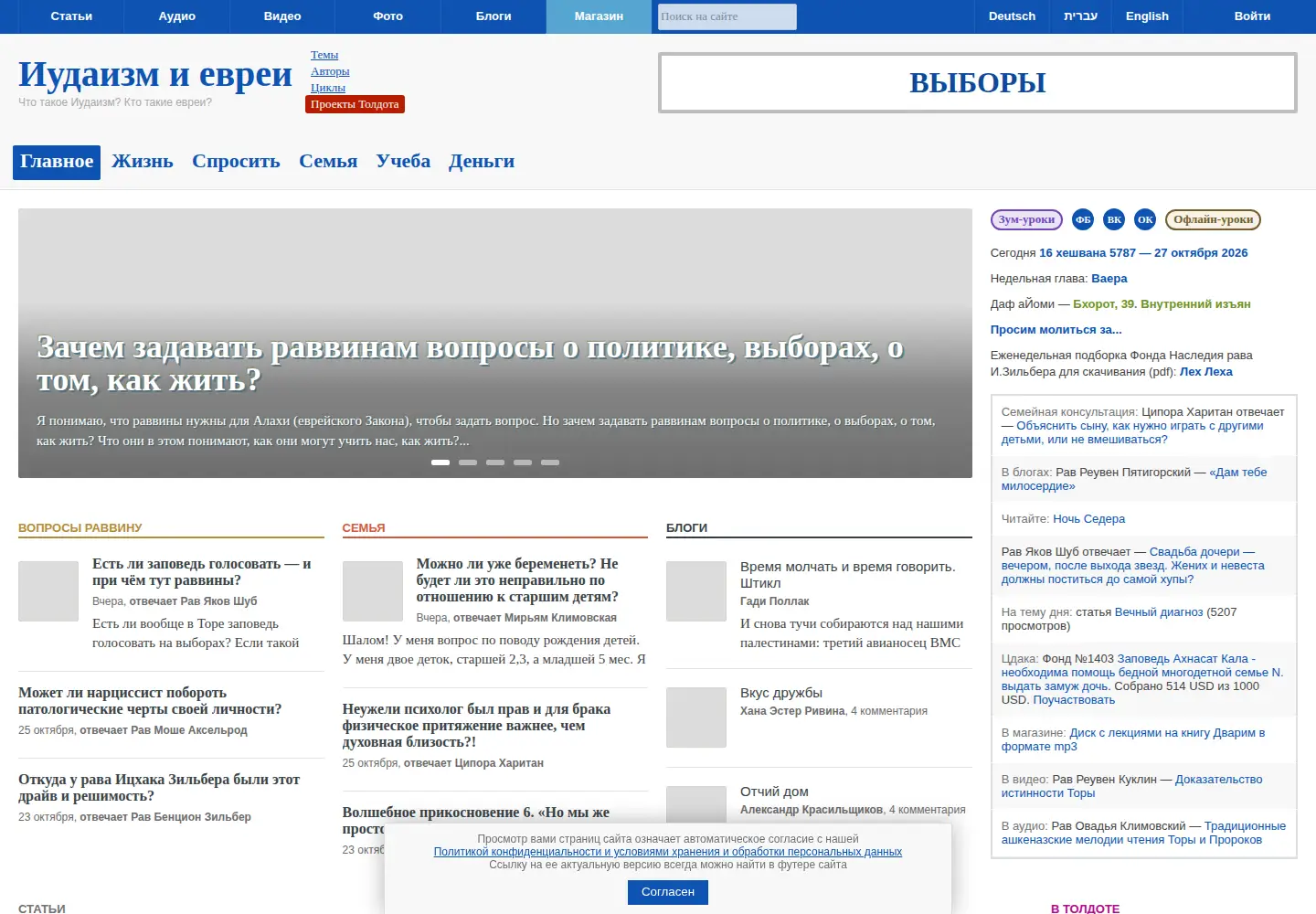Accept the privacy notice with Согласен
The width and height of the screenshot is (1316, 914).
(x=668, y=892)
